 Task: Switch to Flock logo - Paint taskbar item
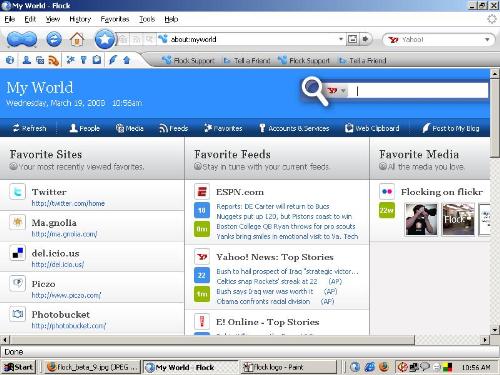click(x=288, y=367)
